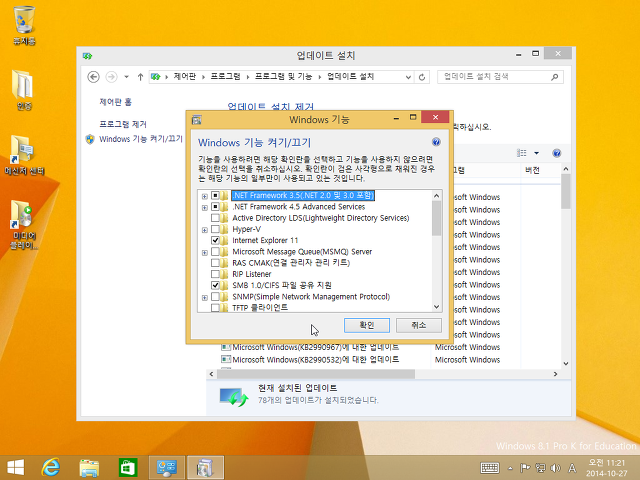This screenshot has height=480, width=640.
Task: Enable RIP Listener checkbox
Action: (215, 274)
